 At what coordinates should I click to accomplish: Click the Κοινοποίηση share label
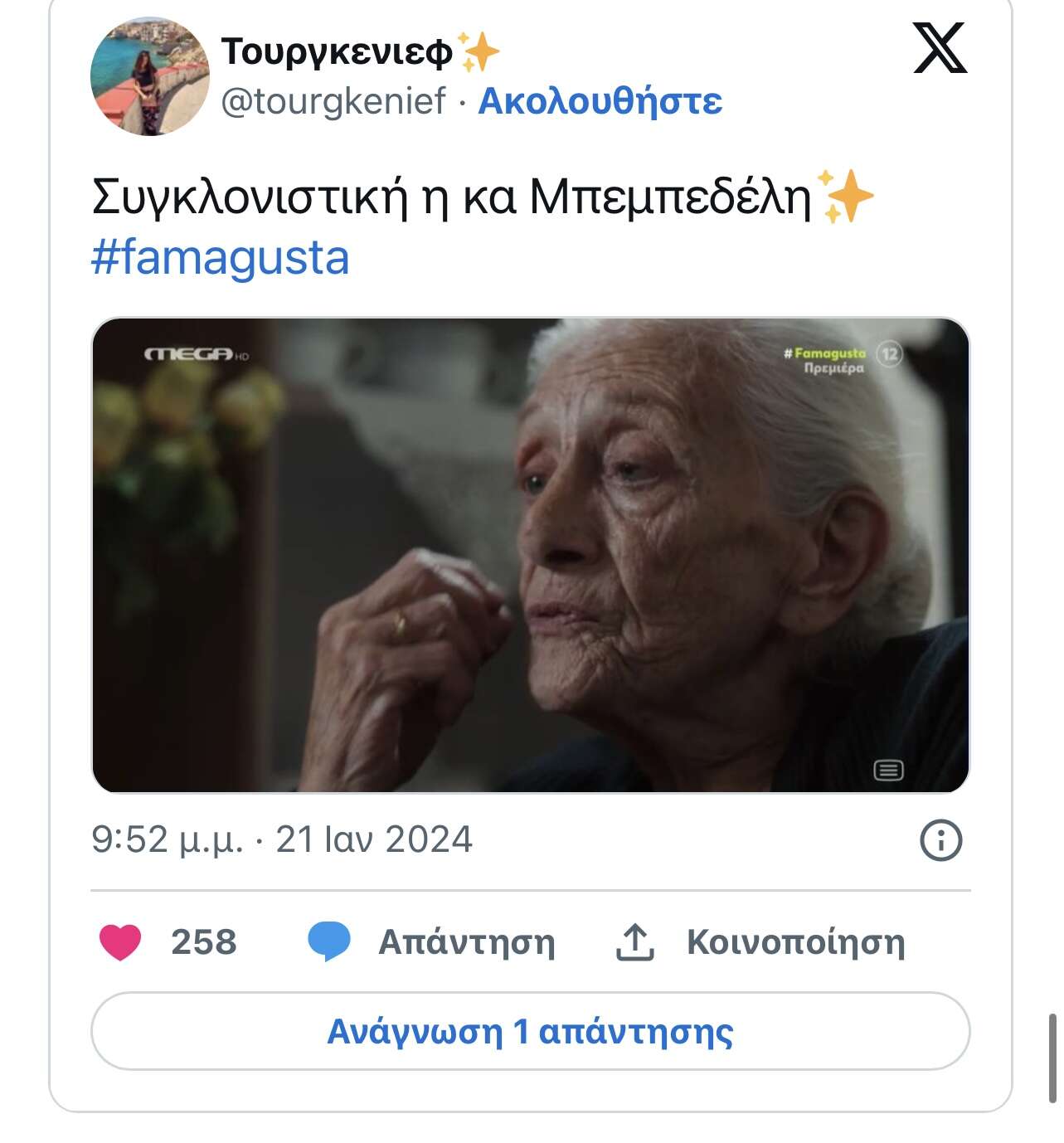[x=795, y=942]
